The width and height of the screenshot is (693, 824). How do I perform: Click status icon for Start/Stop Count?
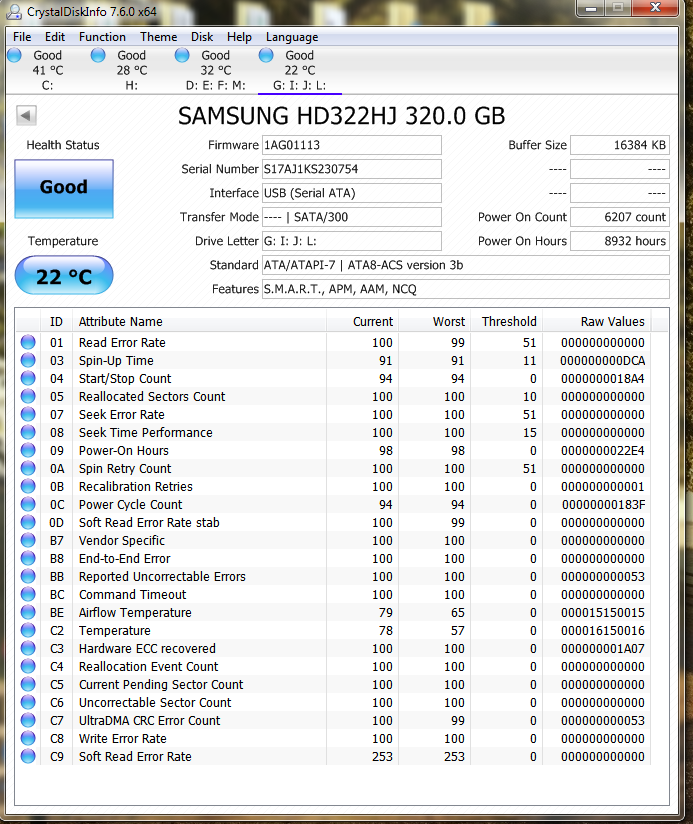tap(28, 378)
